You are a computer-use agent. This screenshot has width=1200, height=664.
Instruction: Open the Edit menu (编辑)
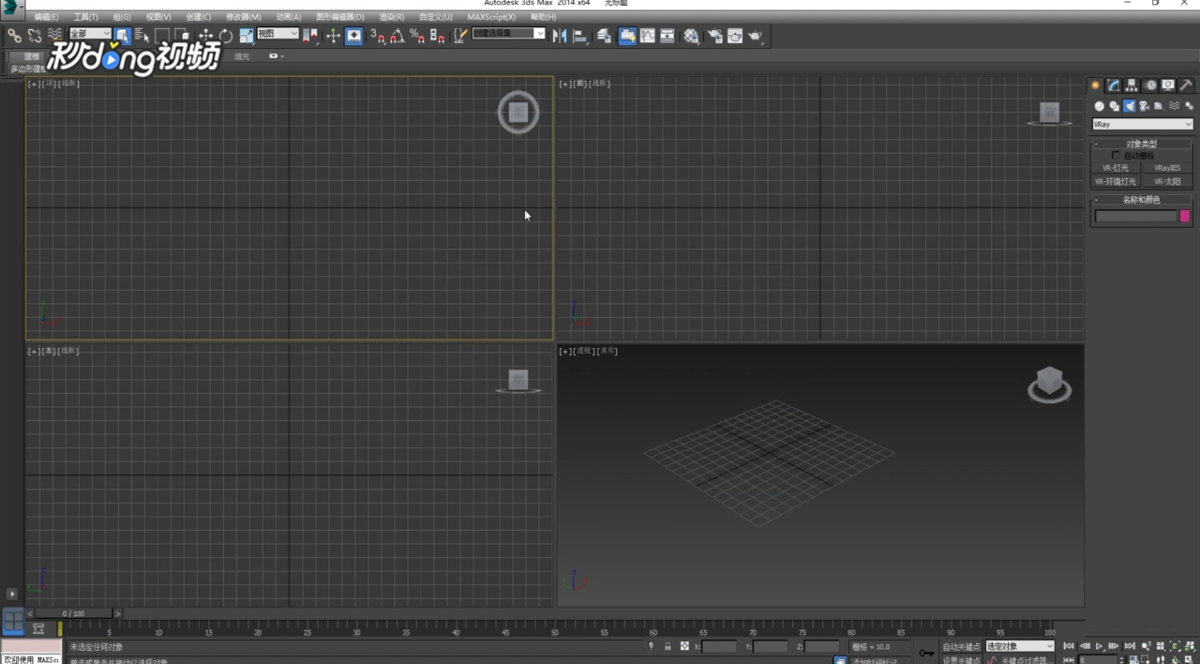[x=46, y=17]
